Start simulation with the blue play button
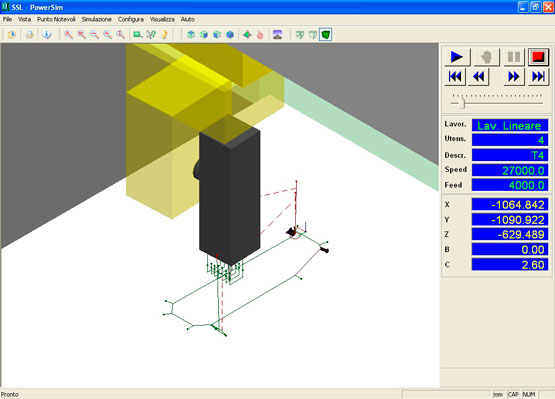This screenshot has width=555, height=399. pyautogui.click(x=457, y=57)
